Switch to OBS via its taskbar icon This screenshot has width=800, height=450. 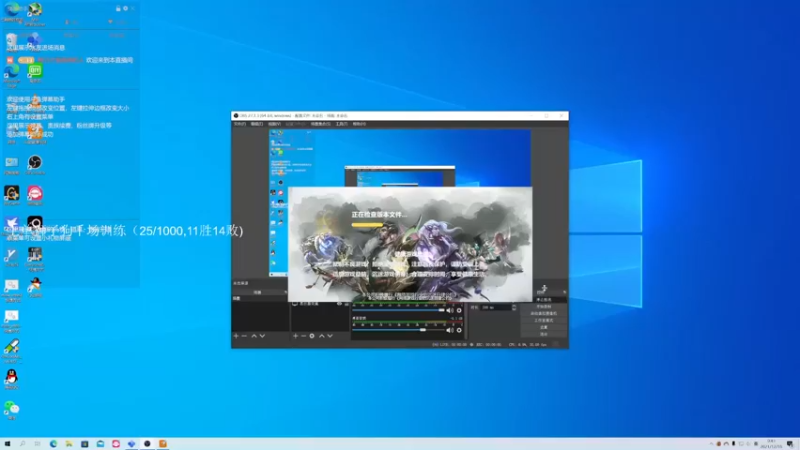(x=147, y=444)
